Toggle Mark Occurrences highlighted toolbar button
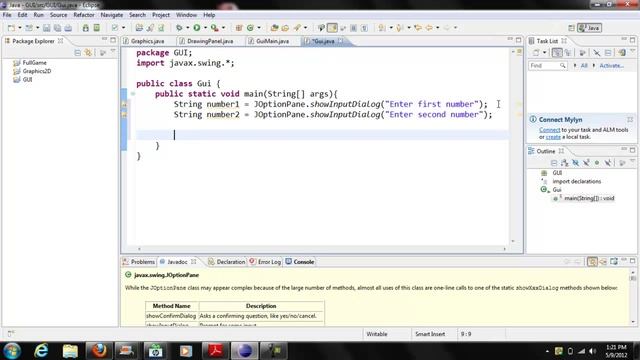The image size is (640, 360). pos(332,28)
